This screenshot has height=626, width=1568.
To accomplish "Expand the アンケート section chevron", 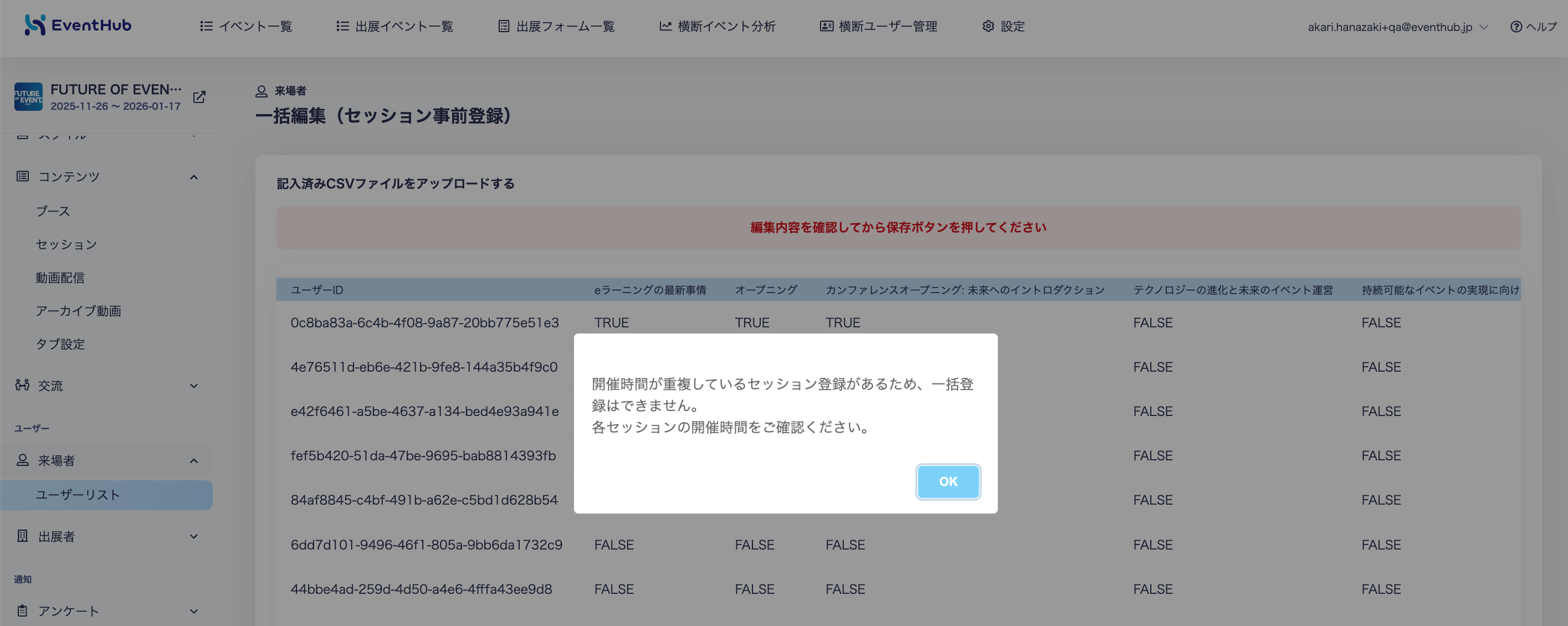I will [x=193, y=612].
